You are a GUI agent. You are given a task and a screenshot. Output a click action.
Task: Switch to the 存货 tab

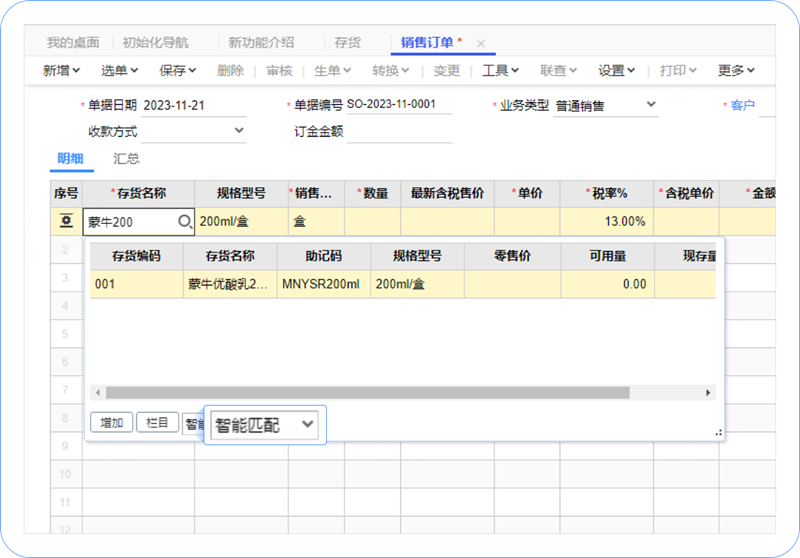click(x=347, y=43)
